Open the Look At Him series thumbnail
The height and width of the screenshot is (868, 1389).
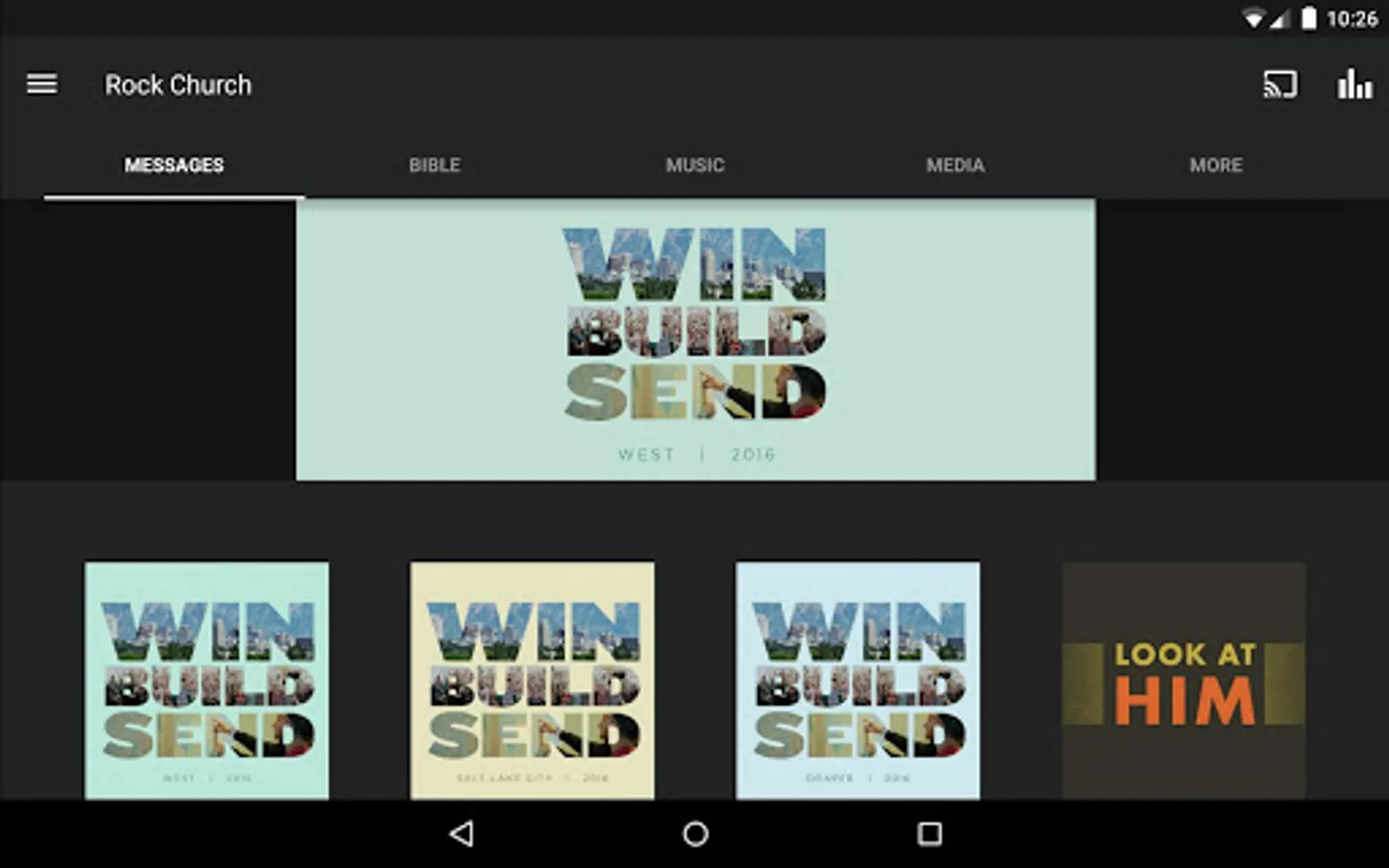(1184, 681)
